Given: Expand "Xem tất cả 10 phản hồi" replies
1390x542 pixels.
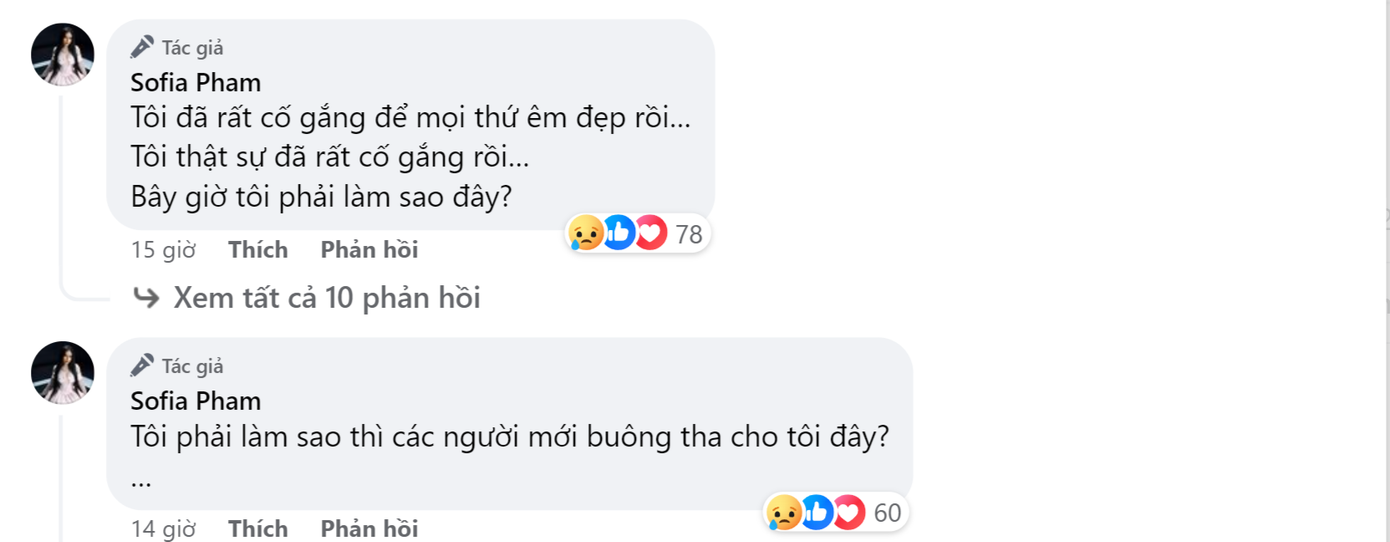Looking at the screenshot, I should point(326,298).
